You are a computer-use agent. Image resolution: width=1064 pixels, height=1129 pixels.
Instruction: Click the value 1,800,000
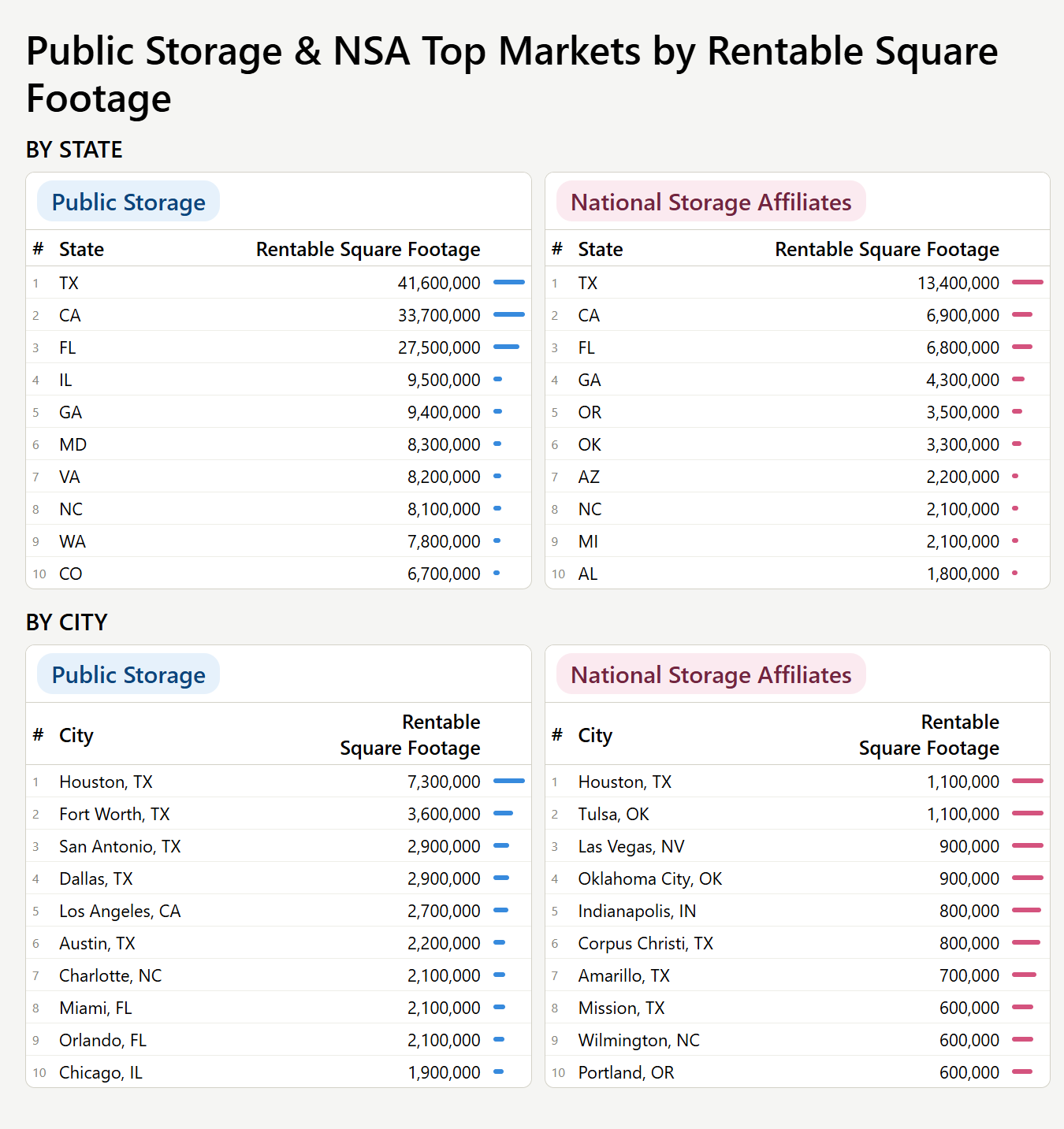pyautogui.click(x=963, y=574)
